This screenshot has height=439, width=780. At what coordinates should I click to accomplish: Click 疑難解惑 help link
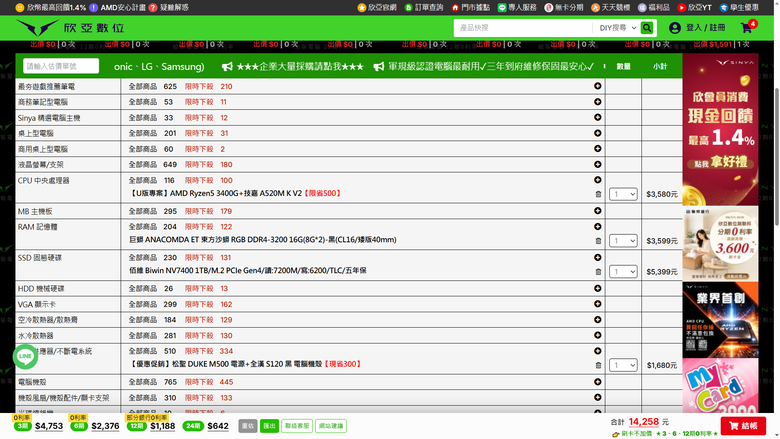(x=169, y=7)
